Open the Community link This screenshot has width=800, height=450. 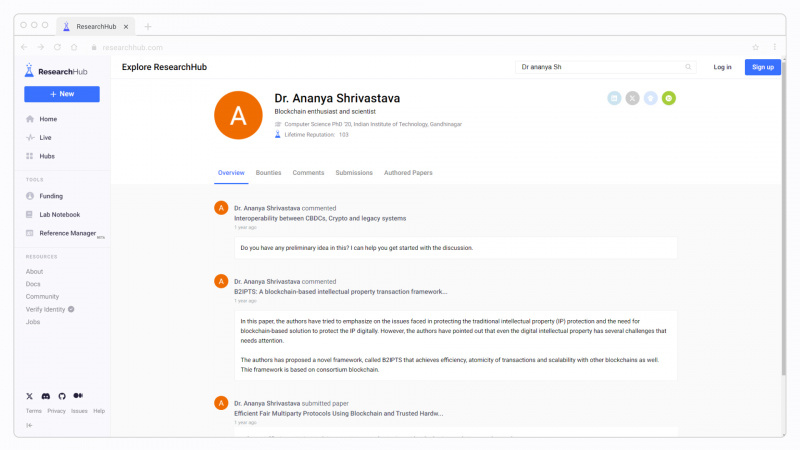42,296
